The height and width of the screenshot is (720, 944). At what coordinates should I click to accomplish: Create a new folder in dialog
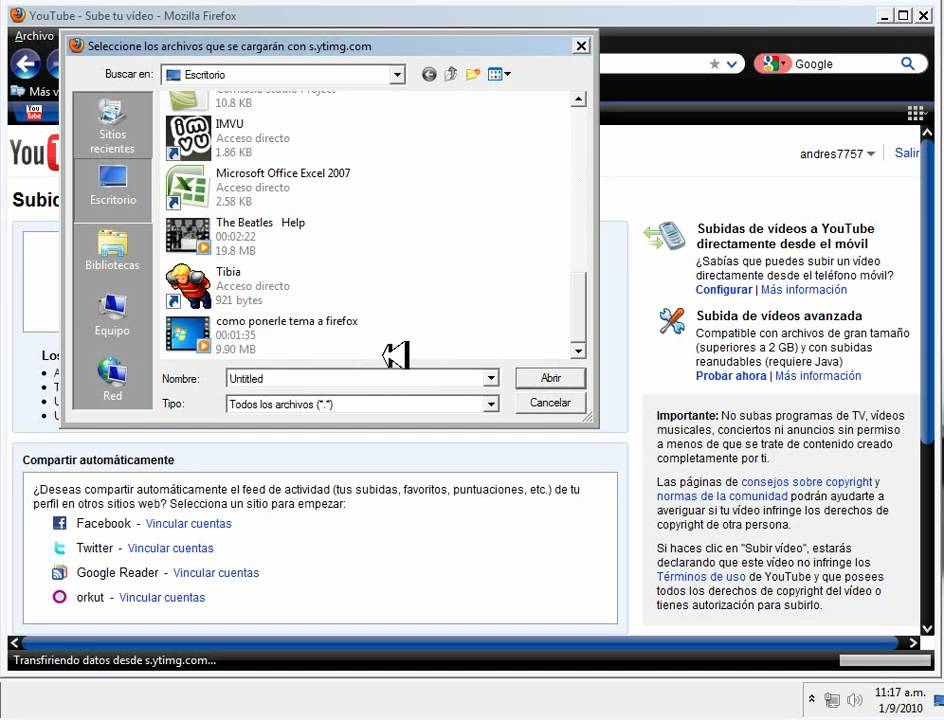click(x=473, y=75)
